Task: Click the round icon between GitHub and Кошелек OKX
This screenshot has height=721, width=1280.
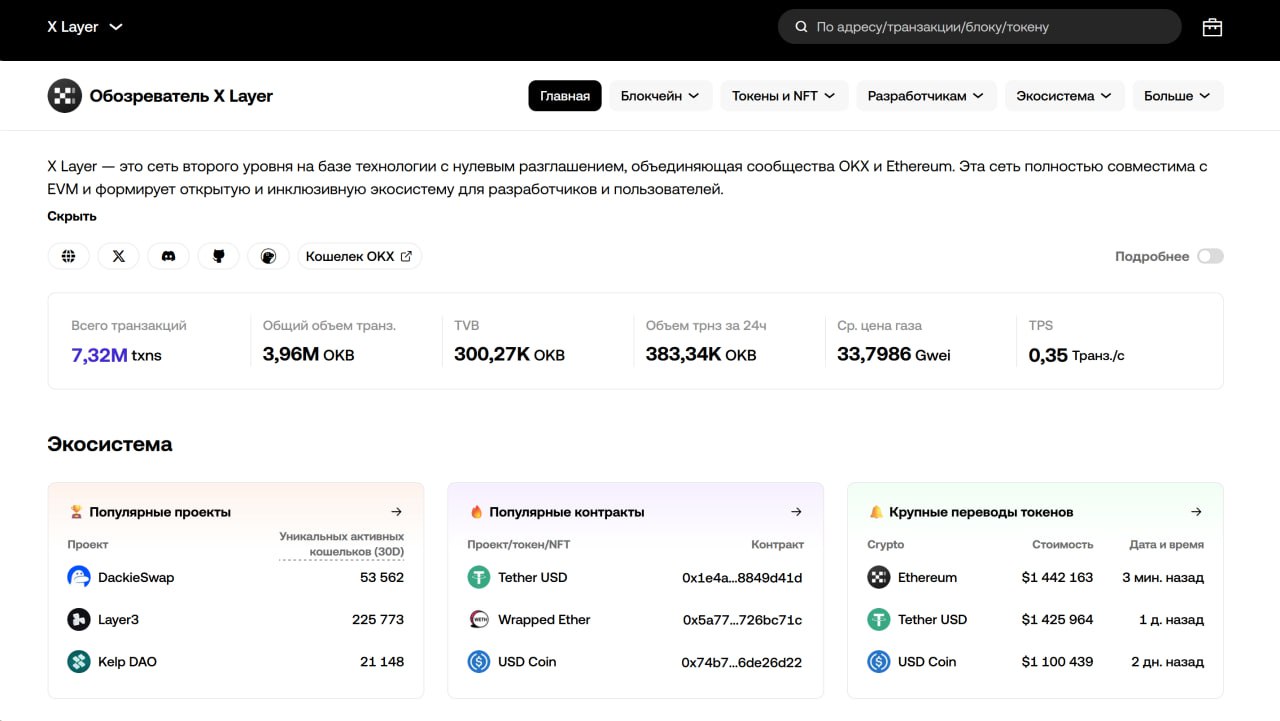Action: coord(268,256)
